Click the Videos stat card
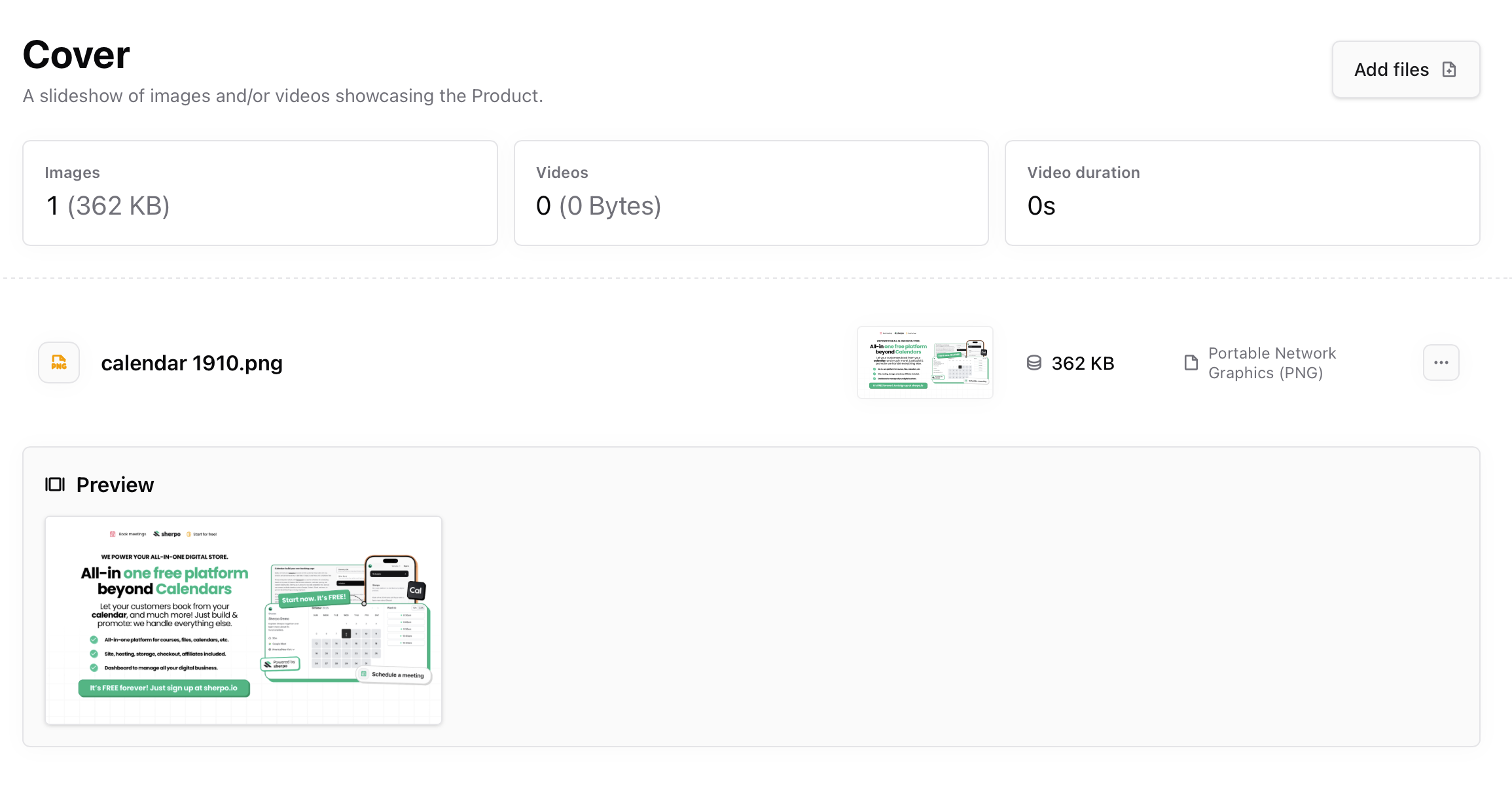Image resolution: width=1512 pixels, height=797 pixels. point(751,192)
